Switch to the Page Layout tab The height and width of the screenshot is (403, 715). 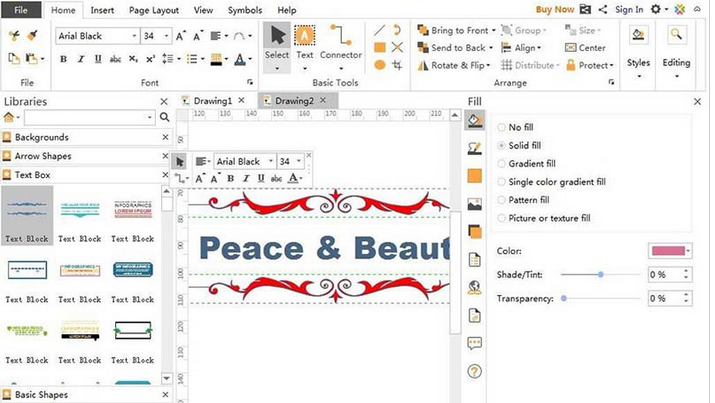click(154, 10)
